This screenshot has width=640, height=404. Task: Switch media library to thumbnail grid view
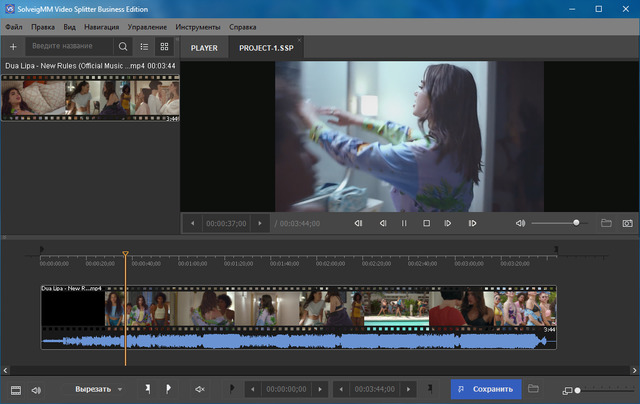click(165, 46)
